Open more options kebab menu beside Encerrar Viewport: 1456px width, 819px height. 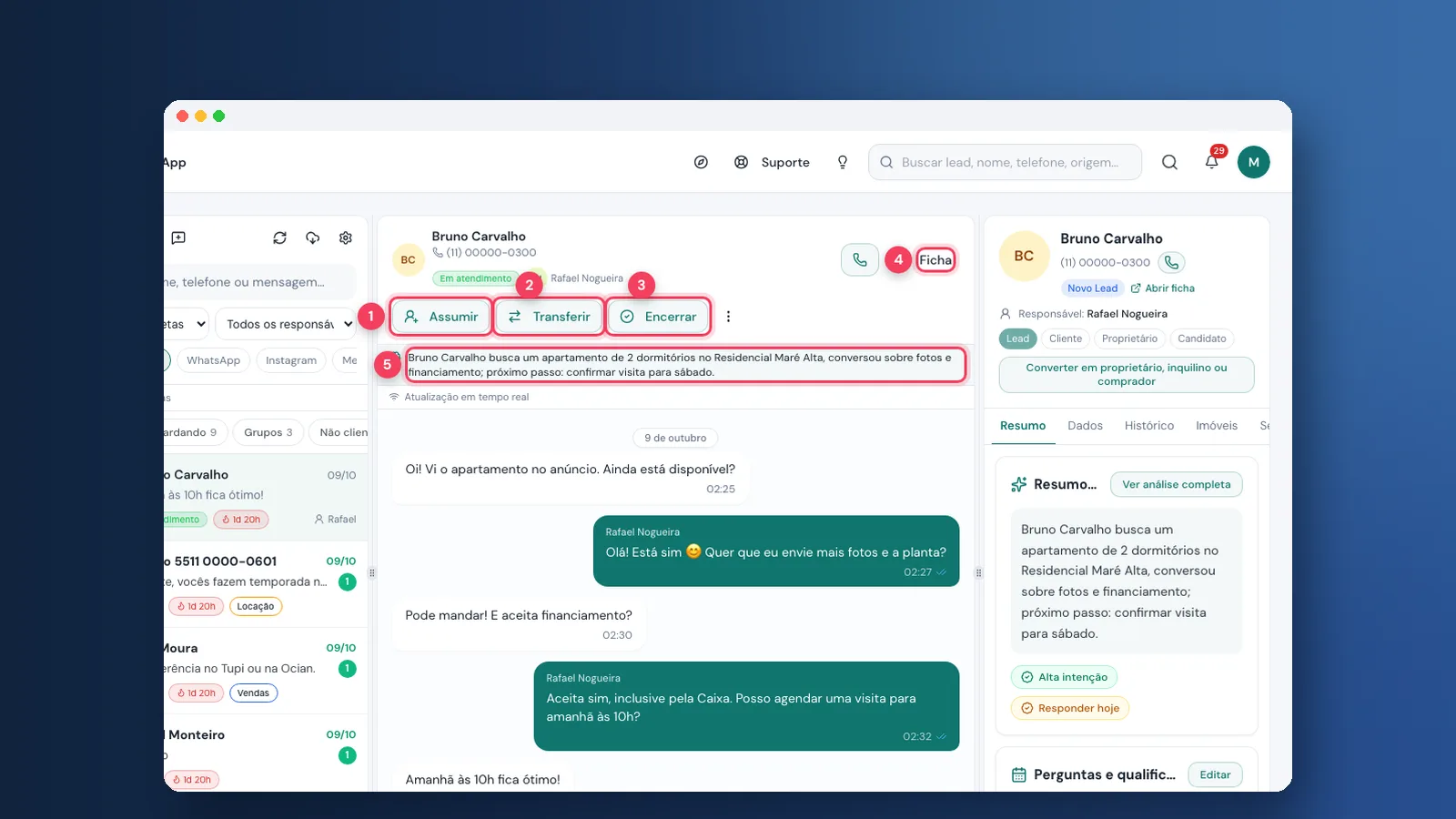click(728, 317)
